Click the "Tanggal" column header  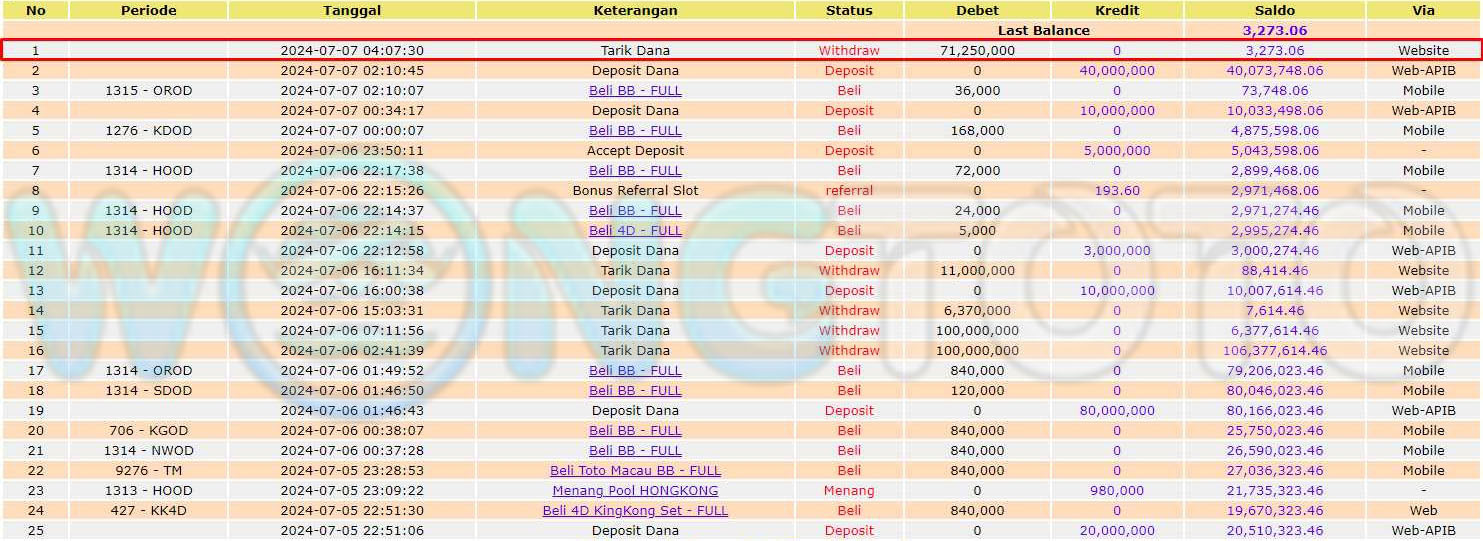click(x=351, y=11)
